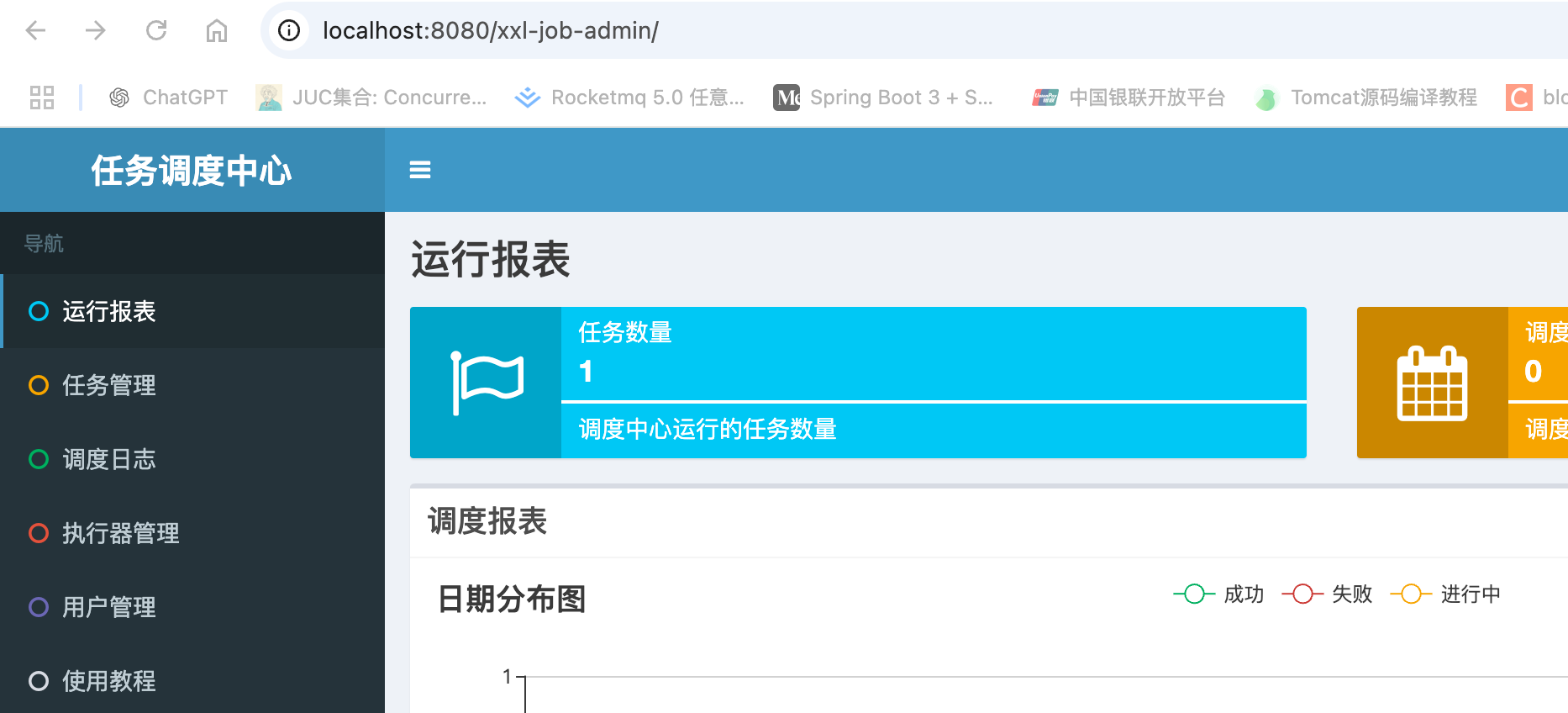Go to 用户管理 in the sidebar

108,607
